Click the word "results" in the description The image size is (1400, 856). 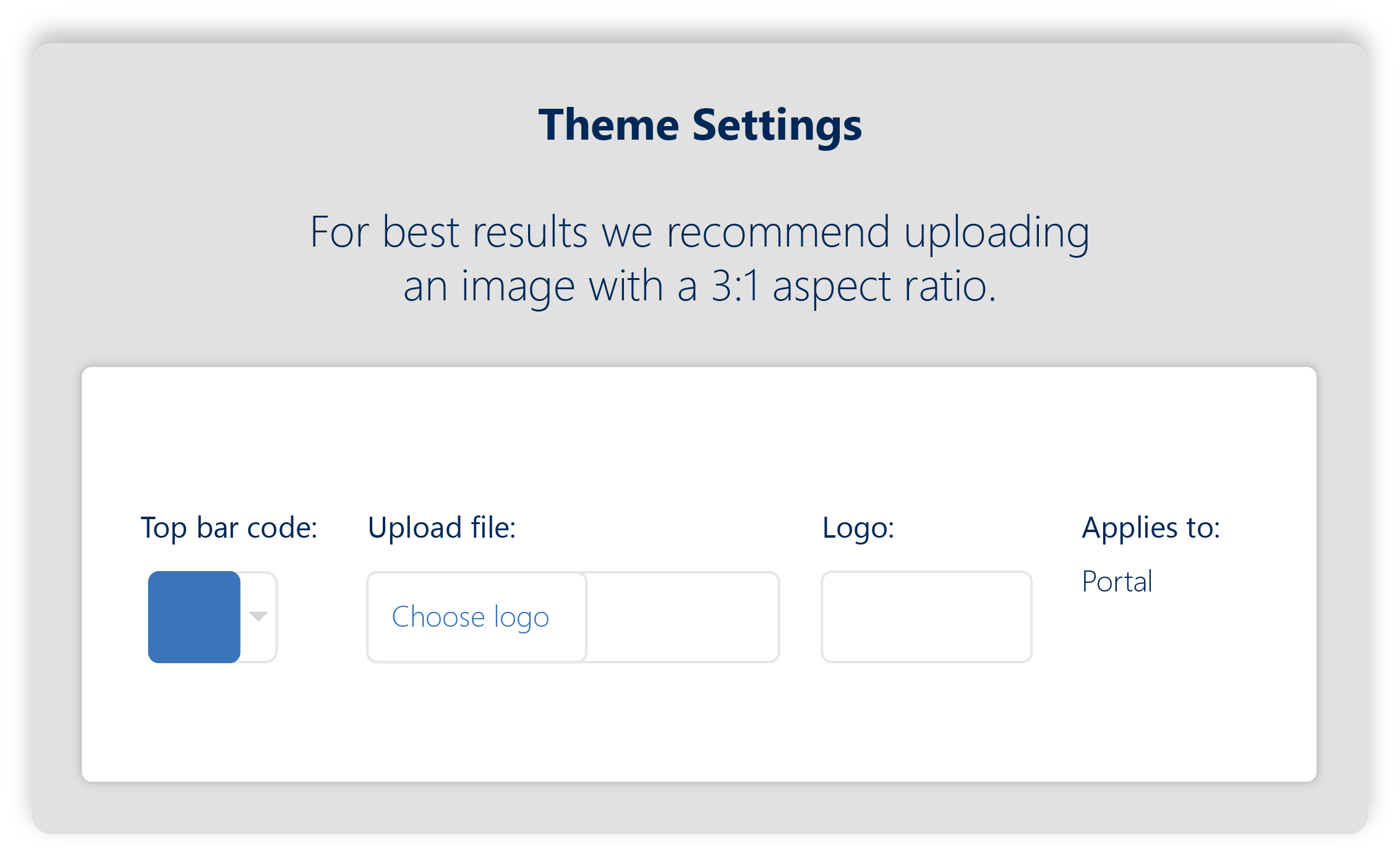529,232
